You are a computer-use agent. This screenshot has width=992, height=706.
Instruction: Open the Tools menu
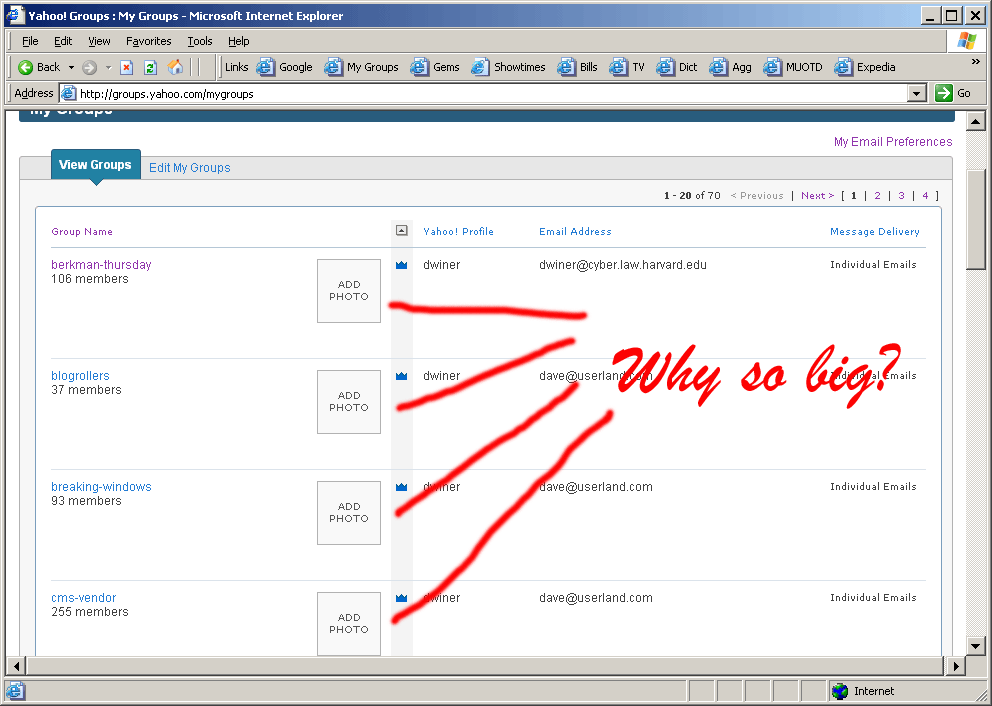click(x=200, y=41)
